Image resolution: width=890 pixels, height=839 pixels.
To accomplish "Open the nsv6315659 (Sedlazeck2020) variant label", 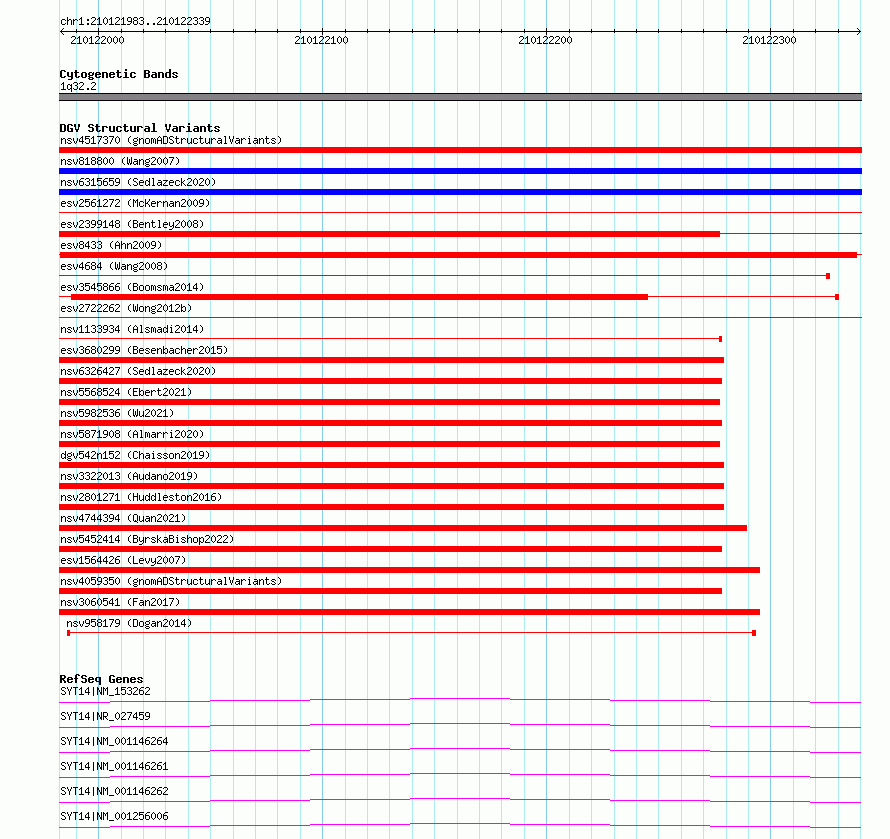I will 138,182.
